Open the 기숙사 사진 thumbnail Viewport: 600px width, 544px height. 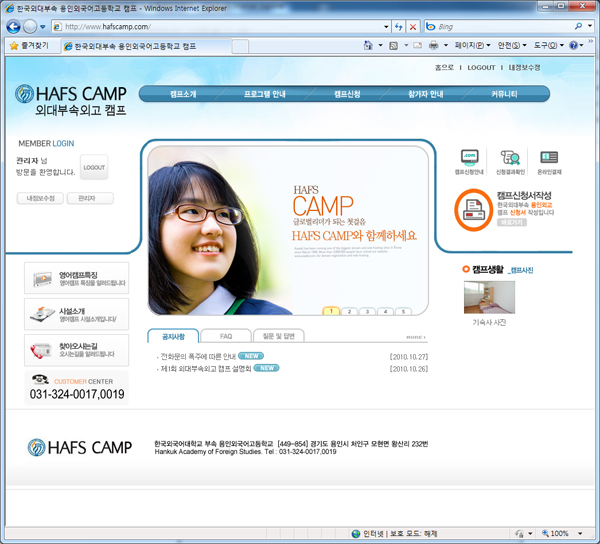(489, 298)
